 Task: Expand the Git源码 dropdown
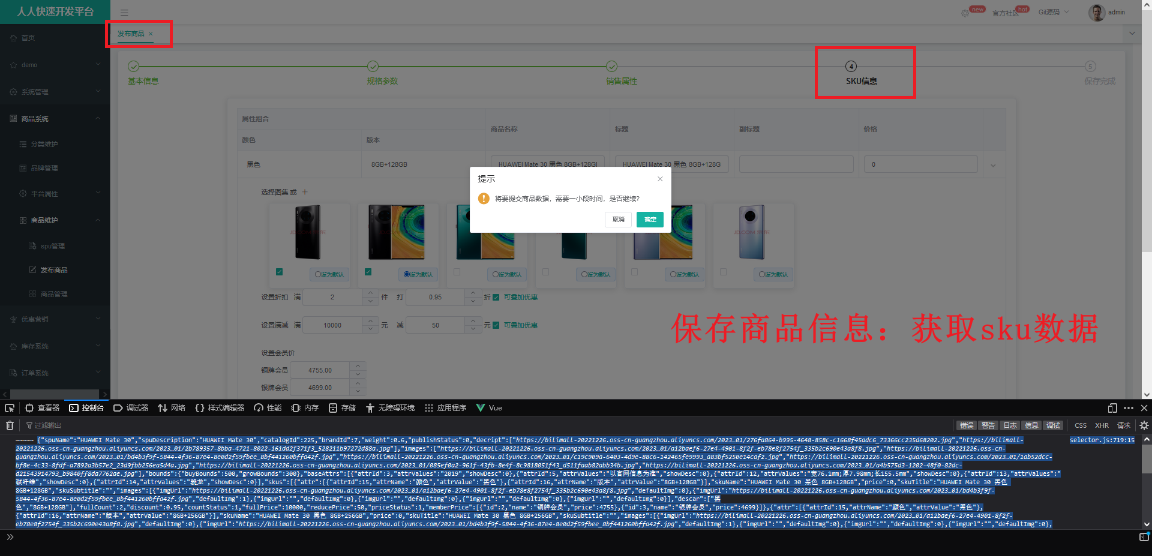[x=1054, y=12]
